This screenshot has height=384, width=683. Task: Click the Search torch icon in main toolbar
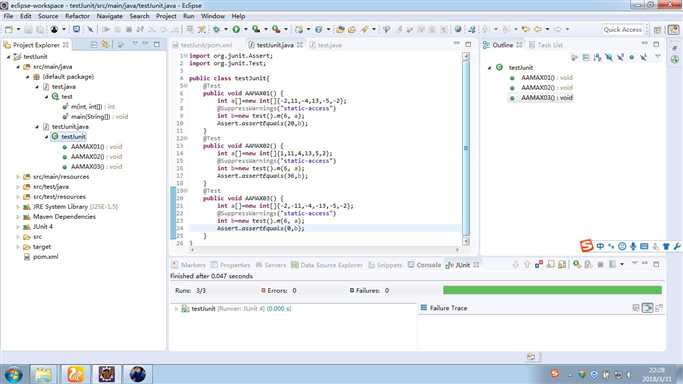point(364,29)
